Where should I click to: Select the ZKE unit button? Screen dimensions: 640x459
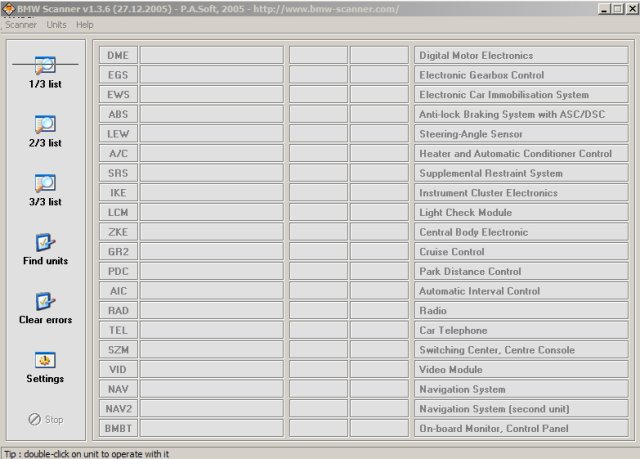pyautogui.click(x=118, y=232)
